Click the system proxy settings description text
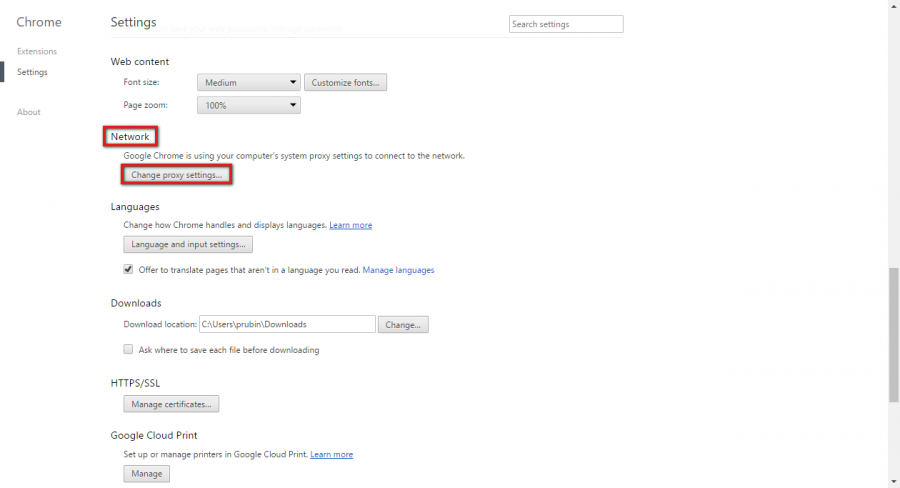900x488 pixels. 294,156
